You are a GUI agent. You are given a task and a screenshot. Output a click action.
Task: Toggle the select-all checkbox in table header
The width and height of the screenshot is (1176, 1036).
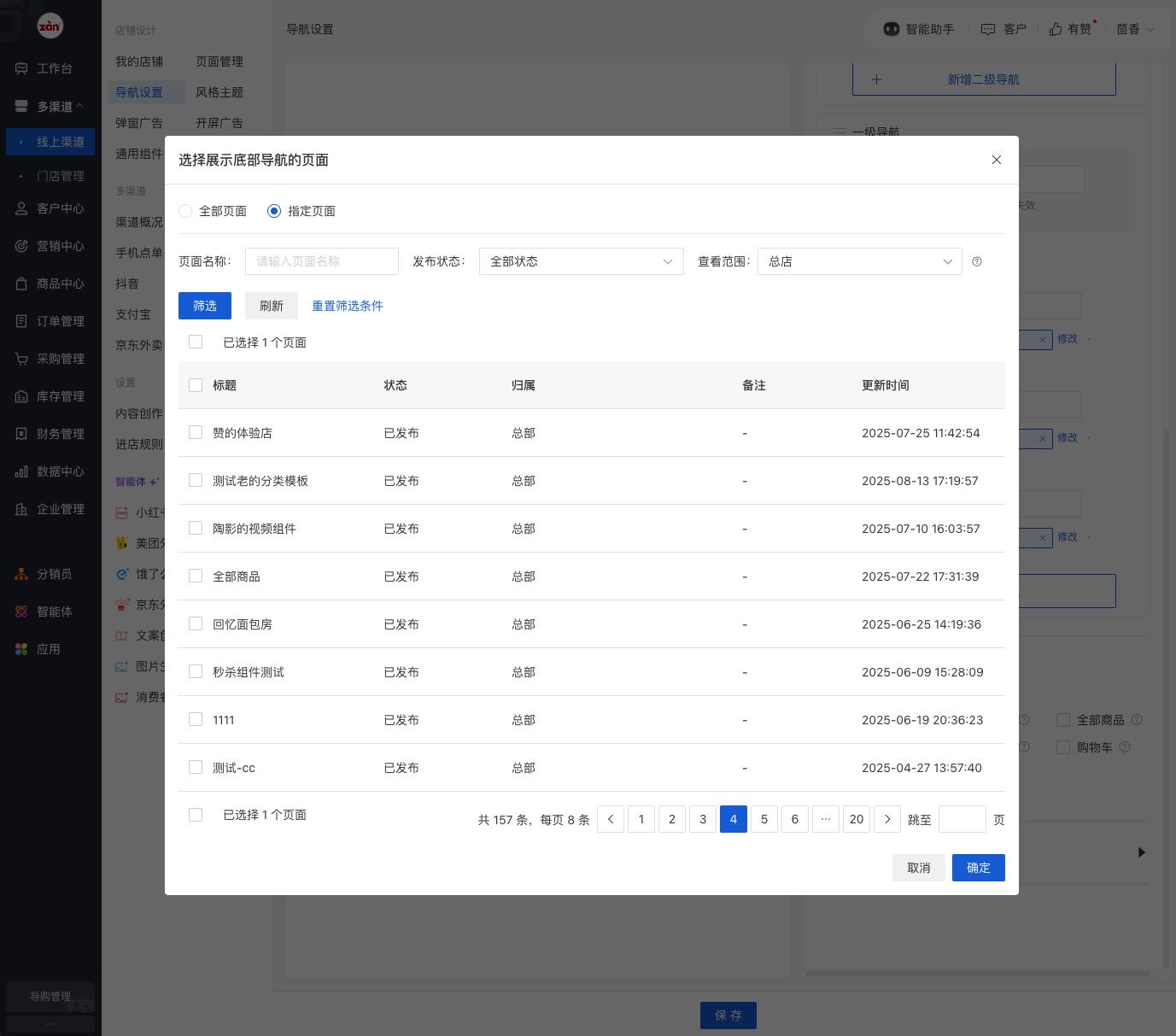[x=196, y=385]
